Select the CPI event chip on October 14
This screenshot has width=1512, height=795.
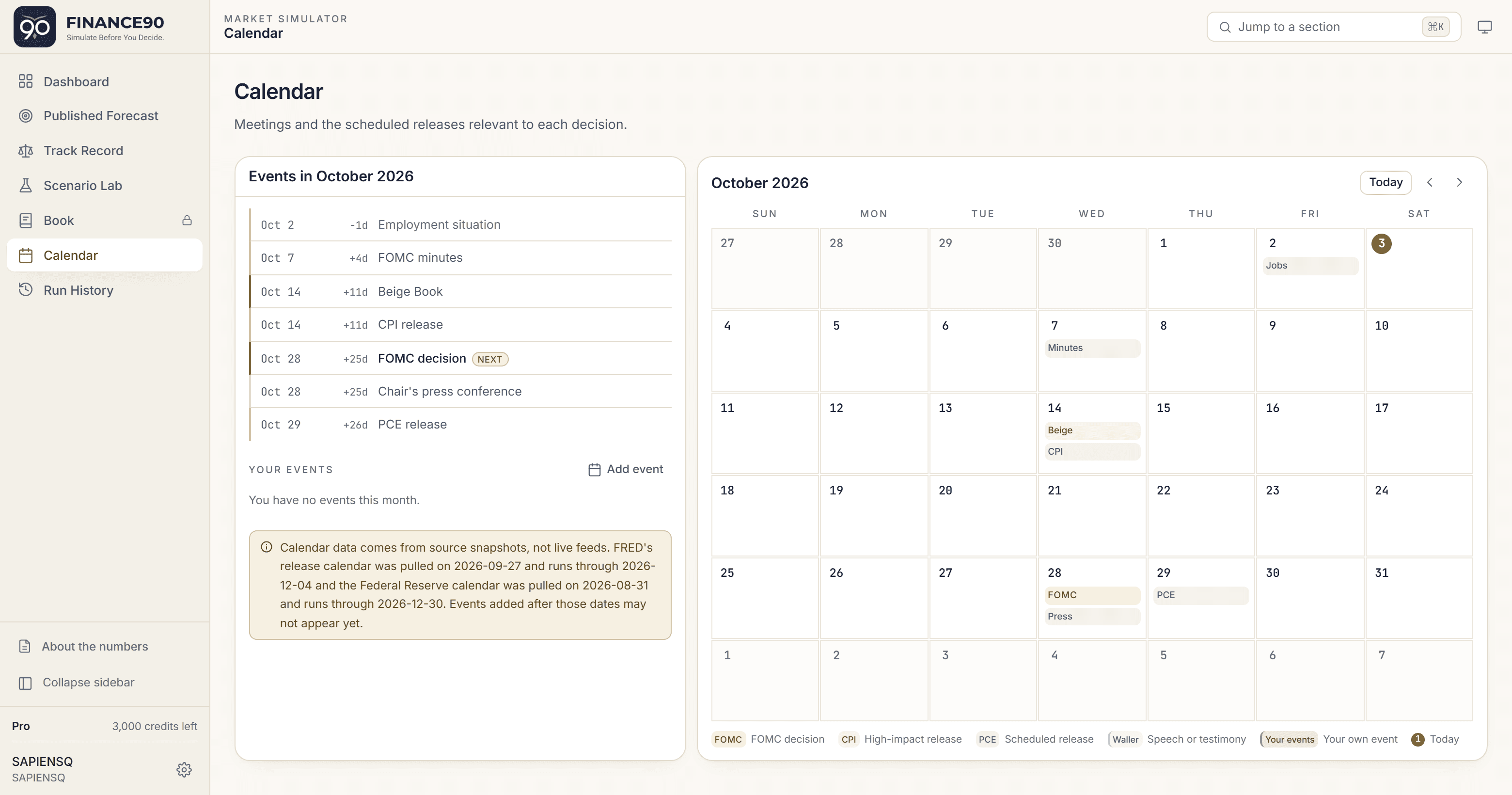[x=1092, y=451]
